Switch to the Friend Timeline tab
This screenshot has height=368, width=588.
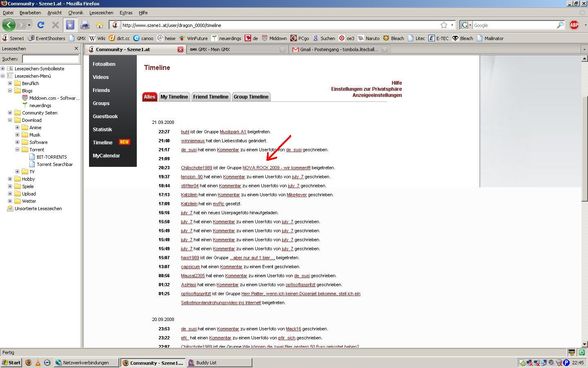coord(210,97)
